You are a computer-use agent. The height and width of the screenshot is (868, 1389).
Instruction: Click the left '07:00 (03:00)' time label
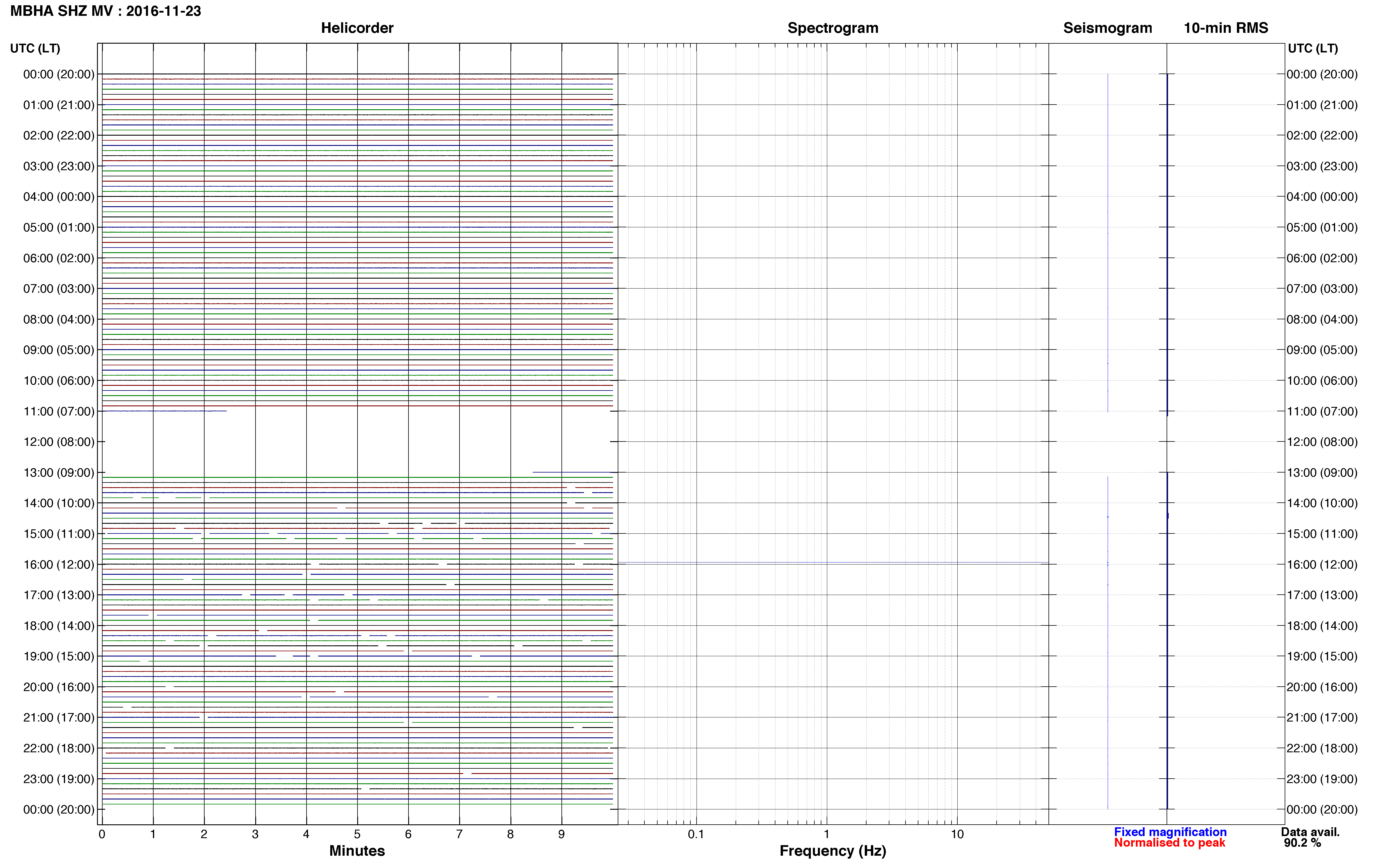coord(59,289)
